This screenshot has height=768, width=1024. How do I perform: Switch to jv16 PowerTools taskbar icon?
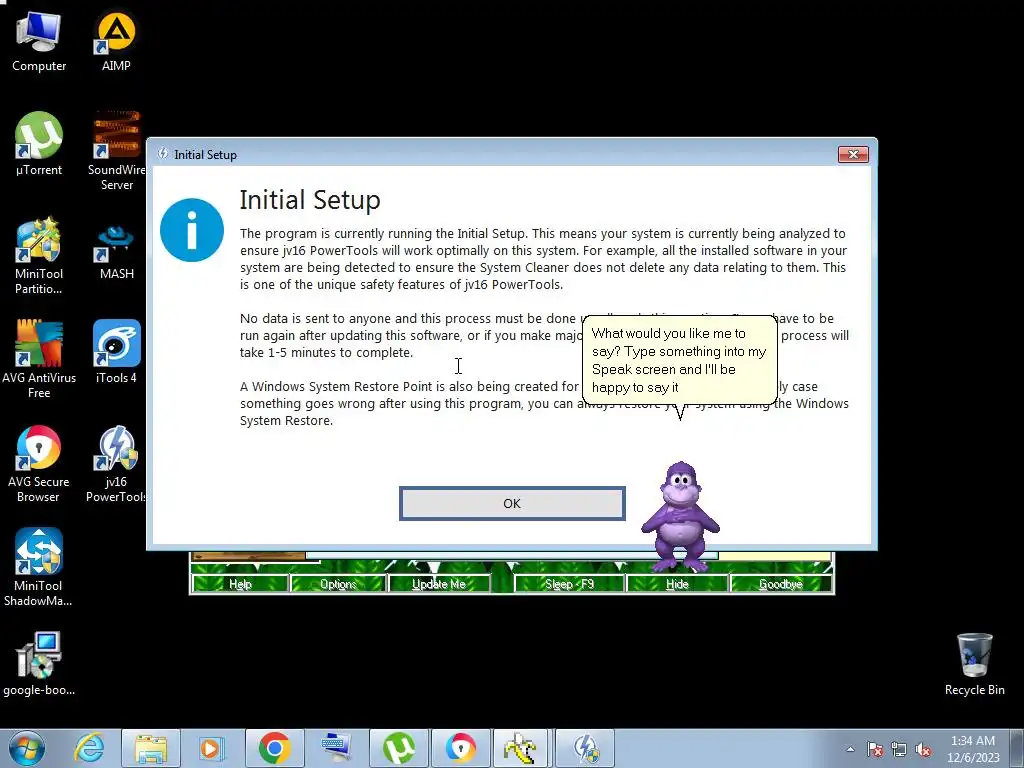[586, 748]
